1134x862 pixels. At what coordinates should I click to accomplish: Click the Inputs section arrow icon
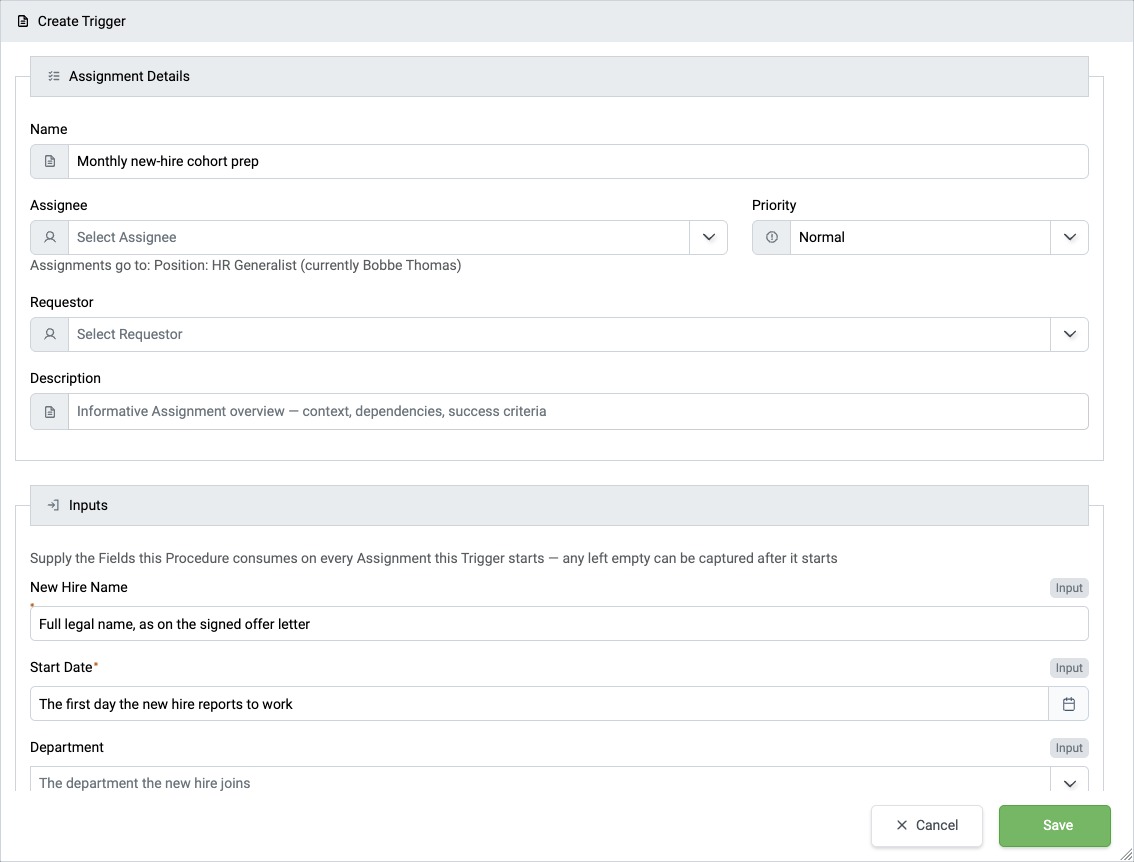coord(54,505)
